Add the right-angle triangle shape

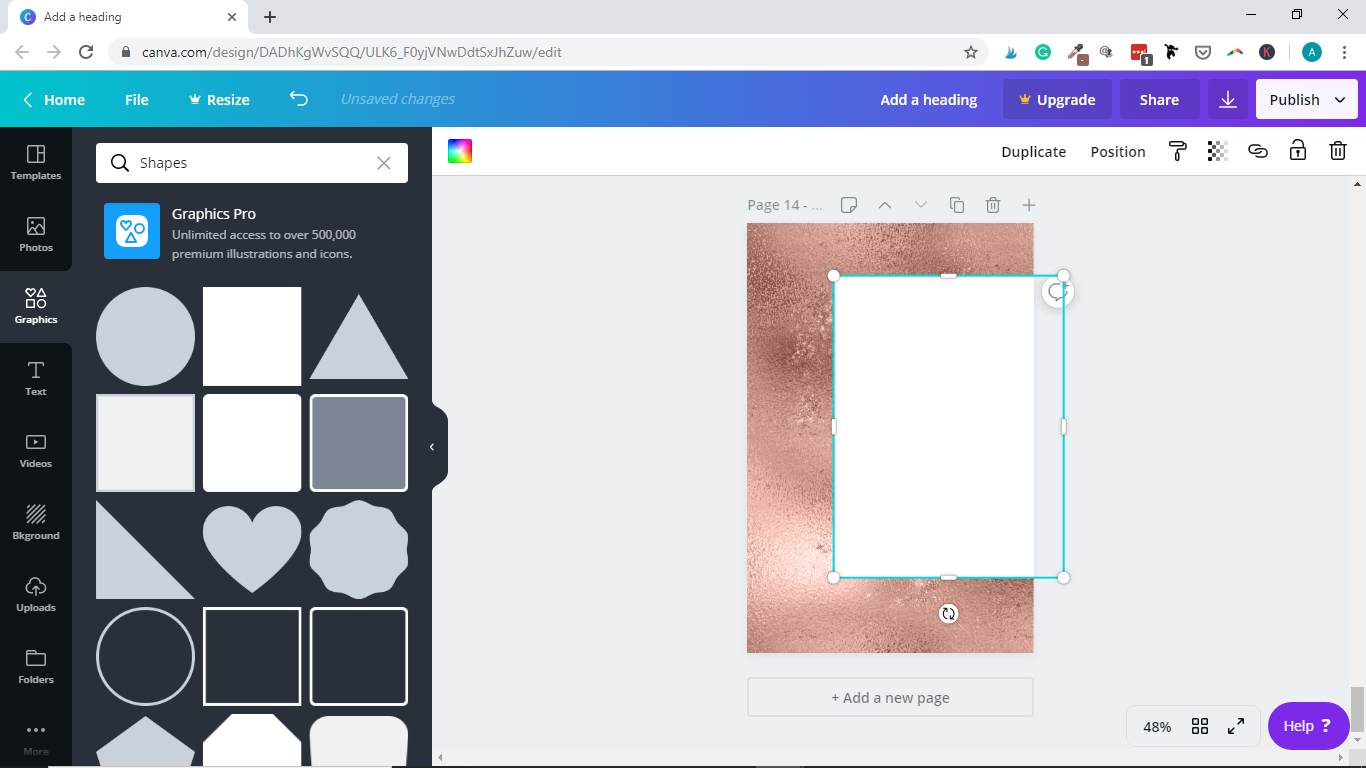click(x=145, y=550)
